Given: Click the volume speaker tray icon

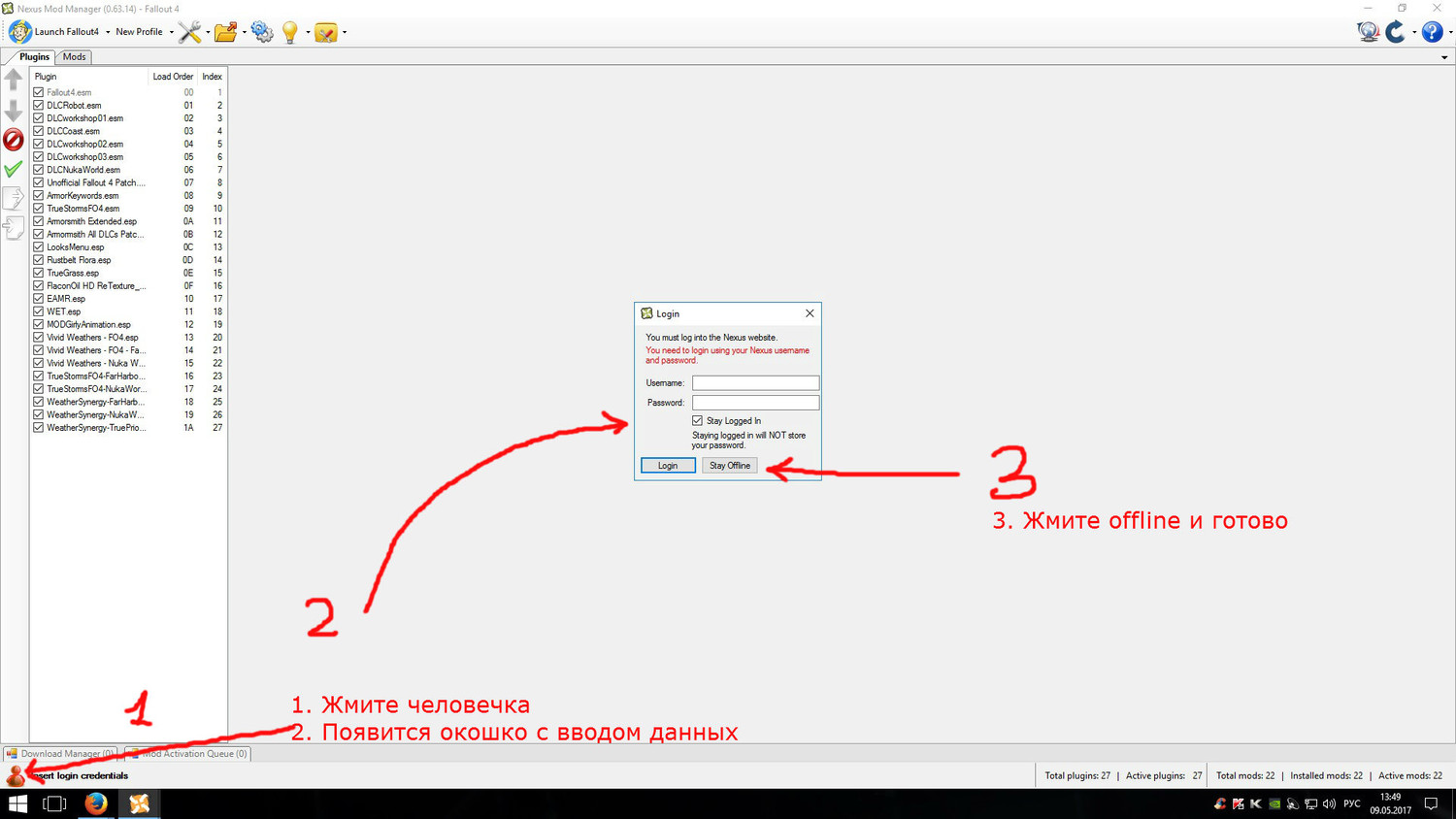Looking at the screenshot, I should [x=1329, y=803].
